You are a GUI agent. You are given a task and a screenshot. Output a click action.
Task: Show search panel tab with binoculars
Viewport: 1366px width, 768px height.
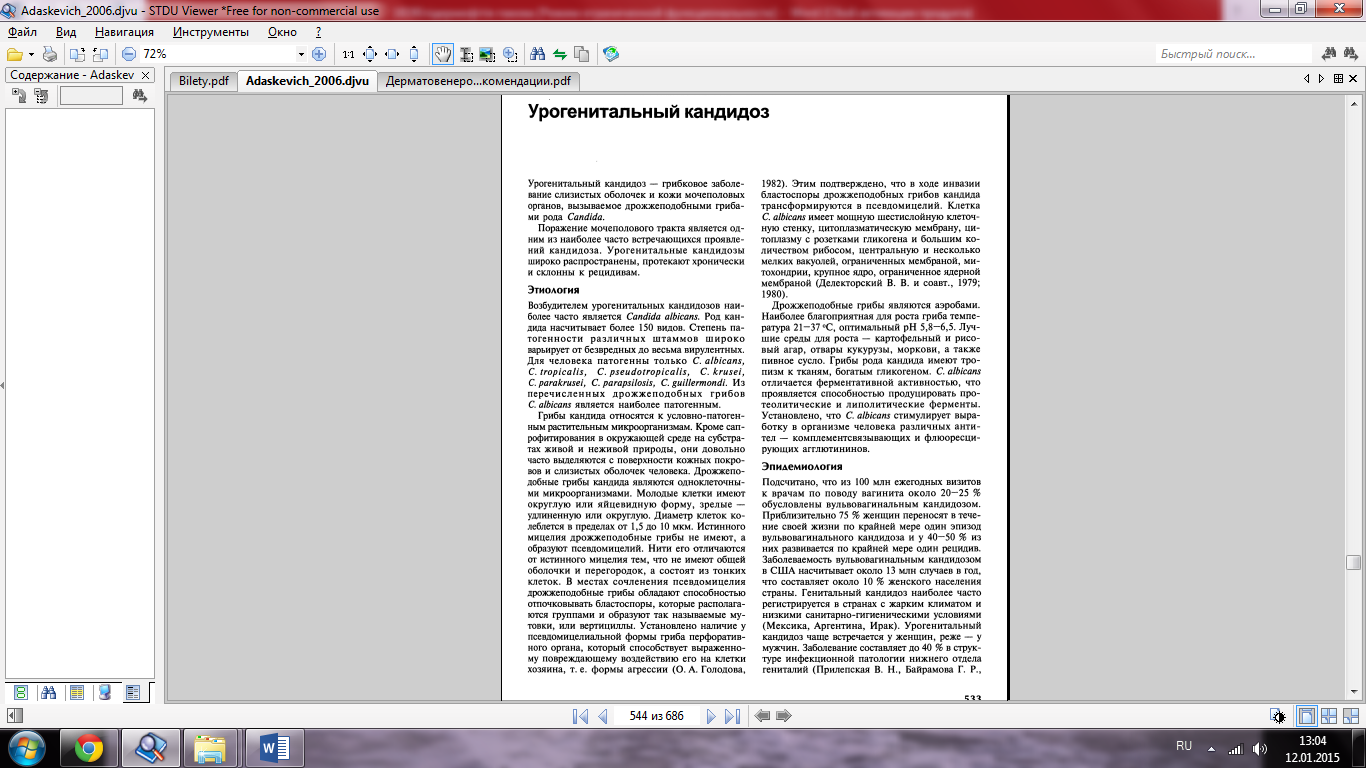point(48,692)
